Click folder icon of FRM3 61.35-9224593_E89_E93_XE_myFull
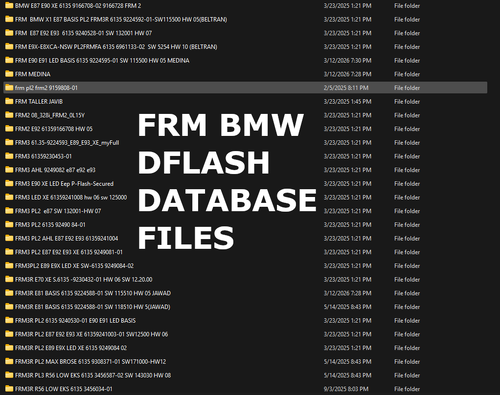The width and height of the screenshot is (500, 395). coord(9,142)
